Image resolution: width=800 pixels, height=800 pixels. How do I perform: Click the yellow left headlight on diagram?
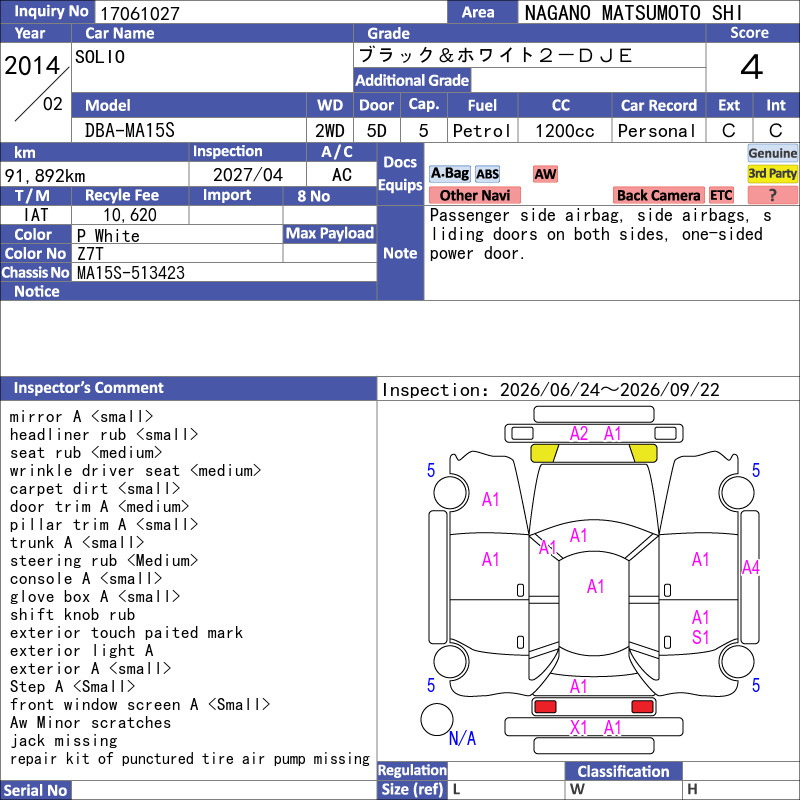(x=544, y=453)
